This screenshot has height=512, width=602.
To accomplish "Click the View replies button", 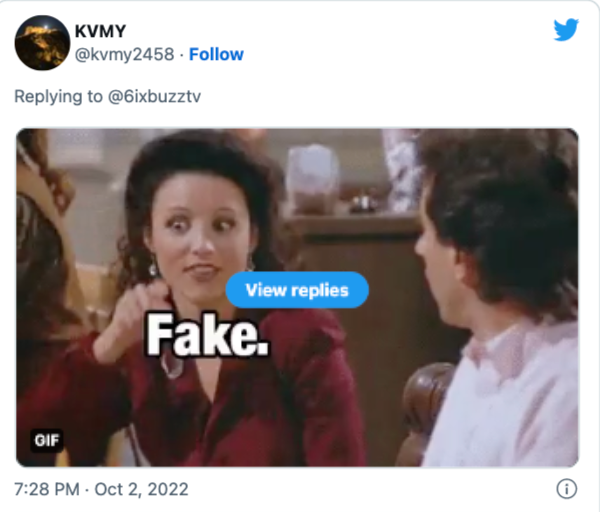I will pyautogui.click(x=297, y=290).
